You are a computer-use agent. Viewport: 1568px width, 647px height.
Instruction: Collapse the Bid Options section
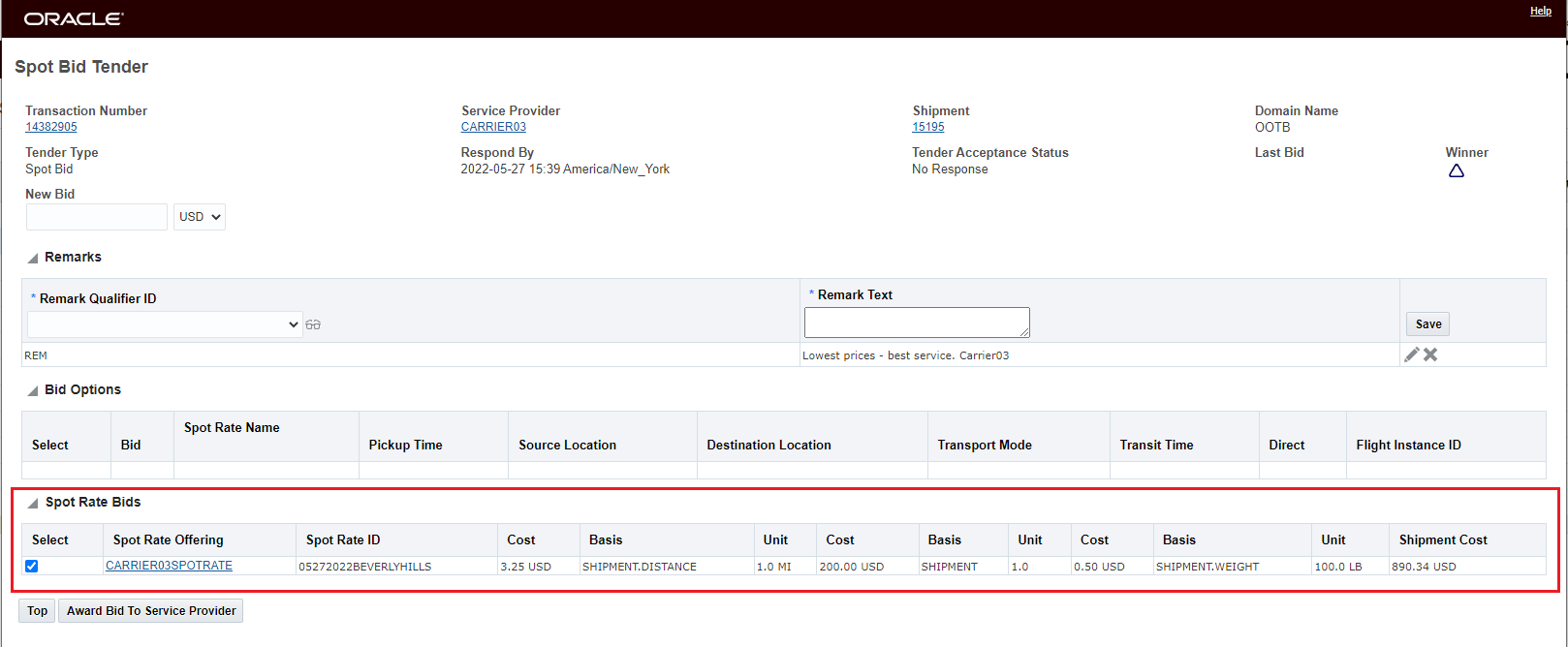point(33,390)
